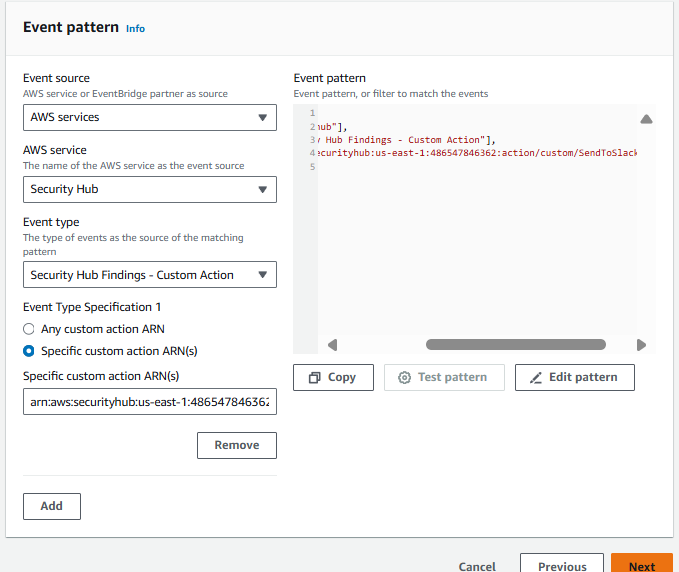
Task: Add another custom action ARN
Action: 52,506
